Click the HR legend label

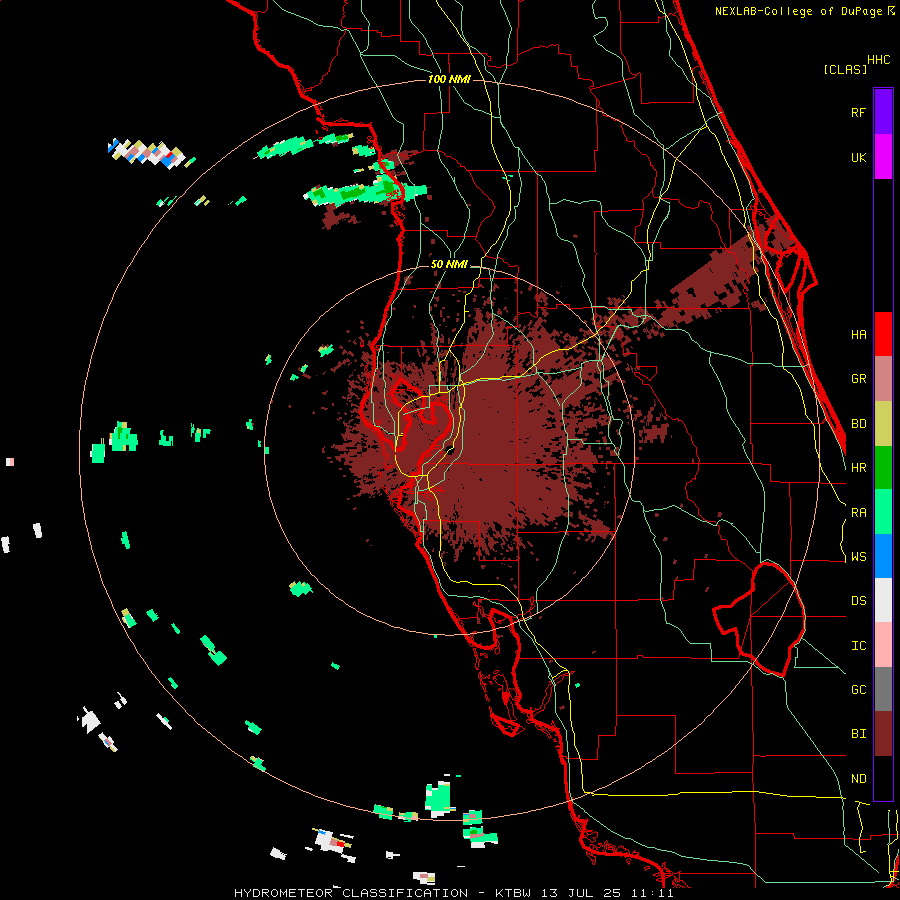(x=858, y=468)
